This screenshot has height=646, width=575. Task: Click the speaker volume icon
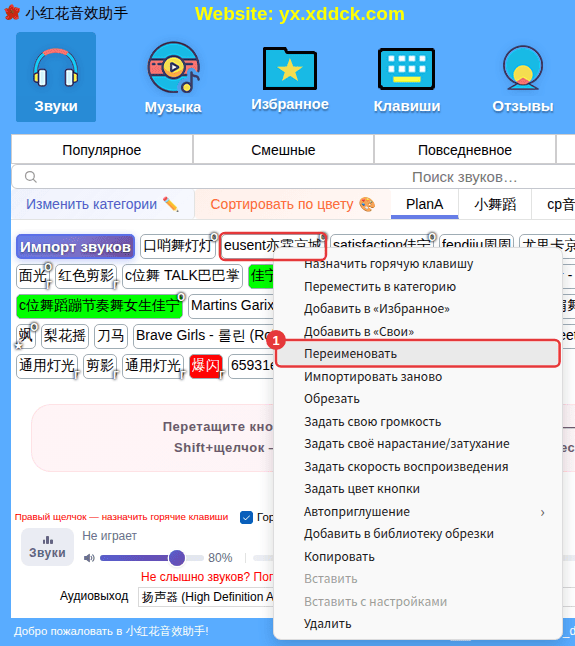89,558
